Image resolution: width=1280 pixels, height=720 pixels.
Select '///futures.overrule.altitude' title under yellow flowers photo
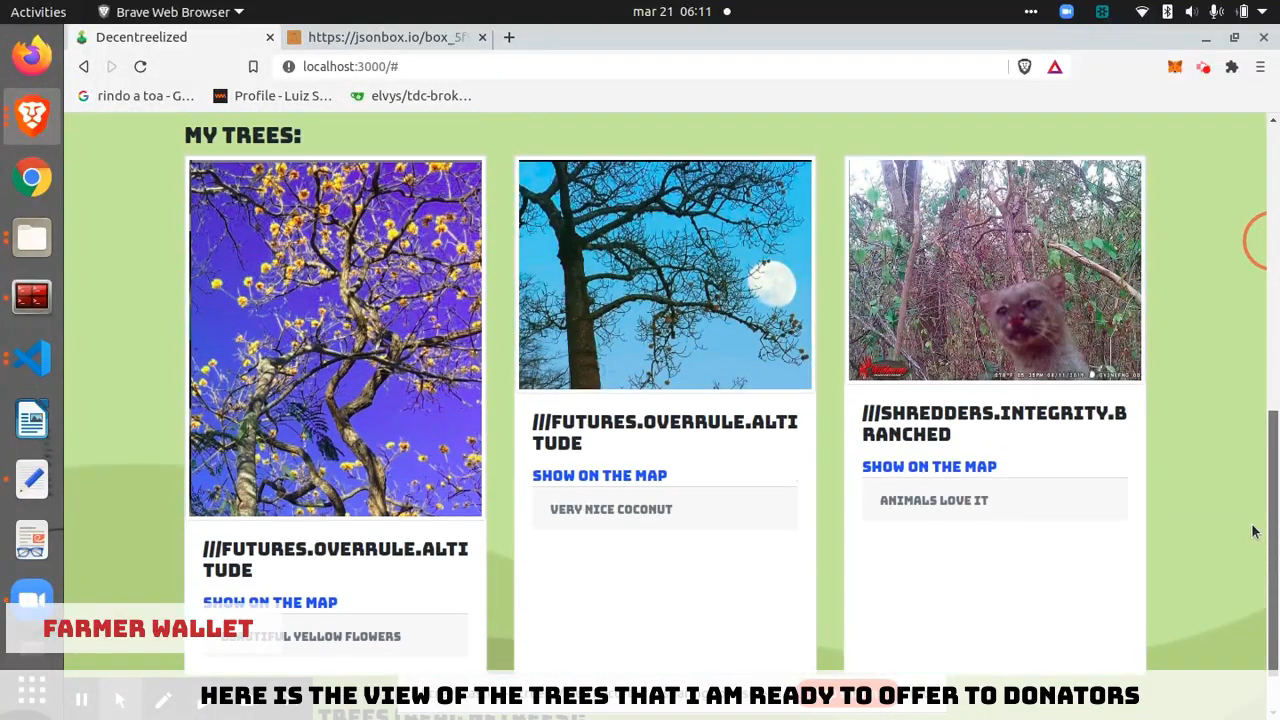pos(335,559)
